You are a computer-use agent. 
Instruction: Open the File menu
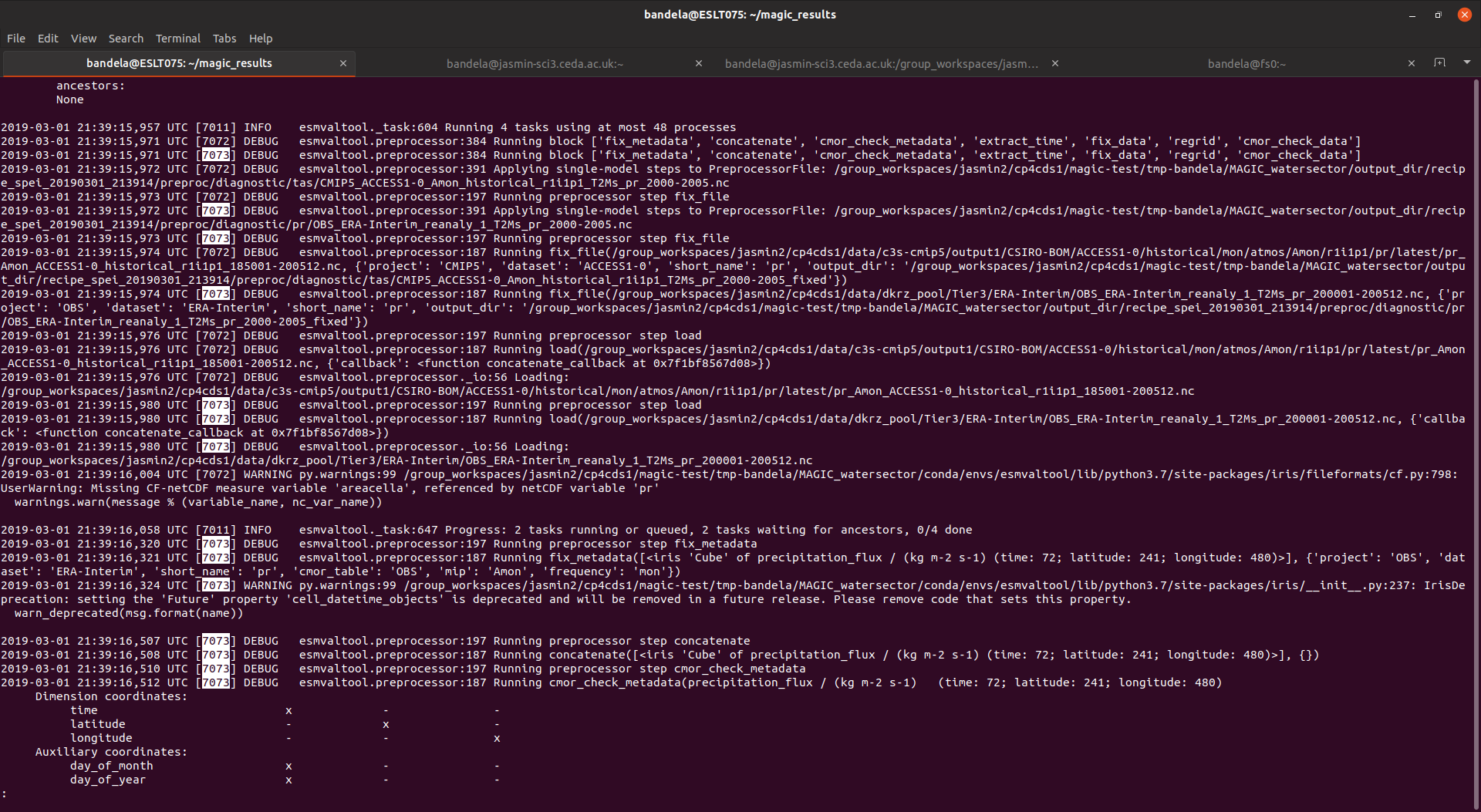pyautogui.click(x=16, y=39)
